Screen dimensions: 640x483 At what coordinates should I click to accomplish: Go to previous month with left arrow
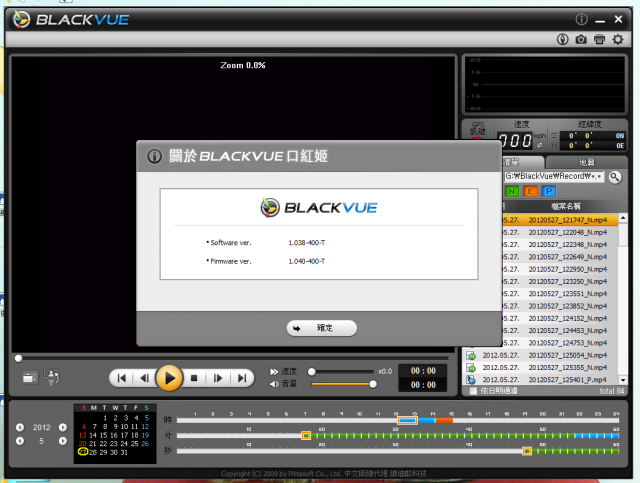click(20, 441)
